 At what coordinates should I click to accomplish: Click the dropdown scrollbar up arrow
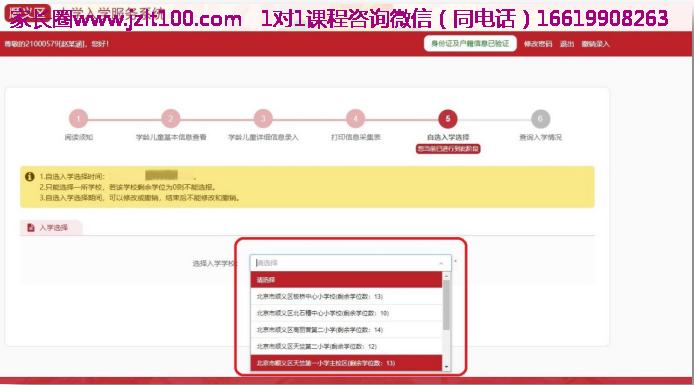[x=446, y=276]
